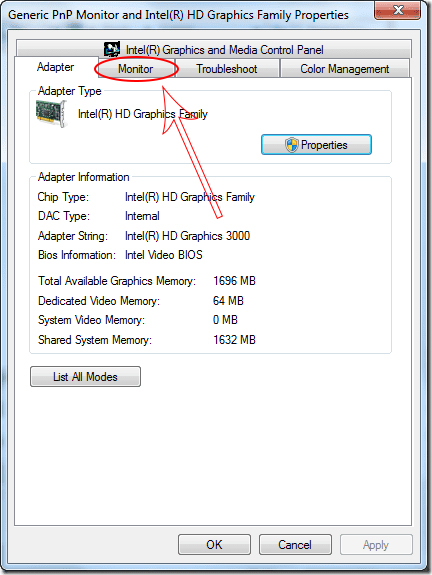This screenshot has width=432, height=575.
Task: Click the 1696 MB total graphics memory value
Action: [234, 281]
